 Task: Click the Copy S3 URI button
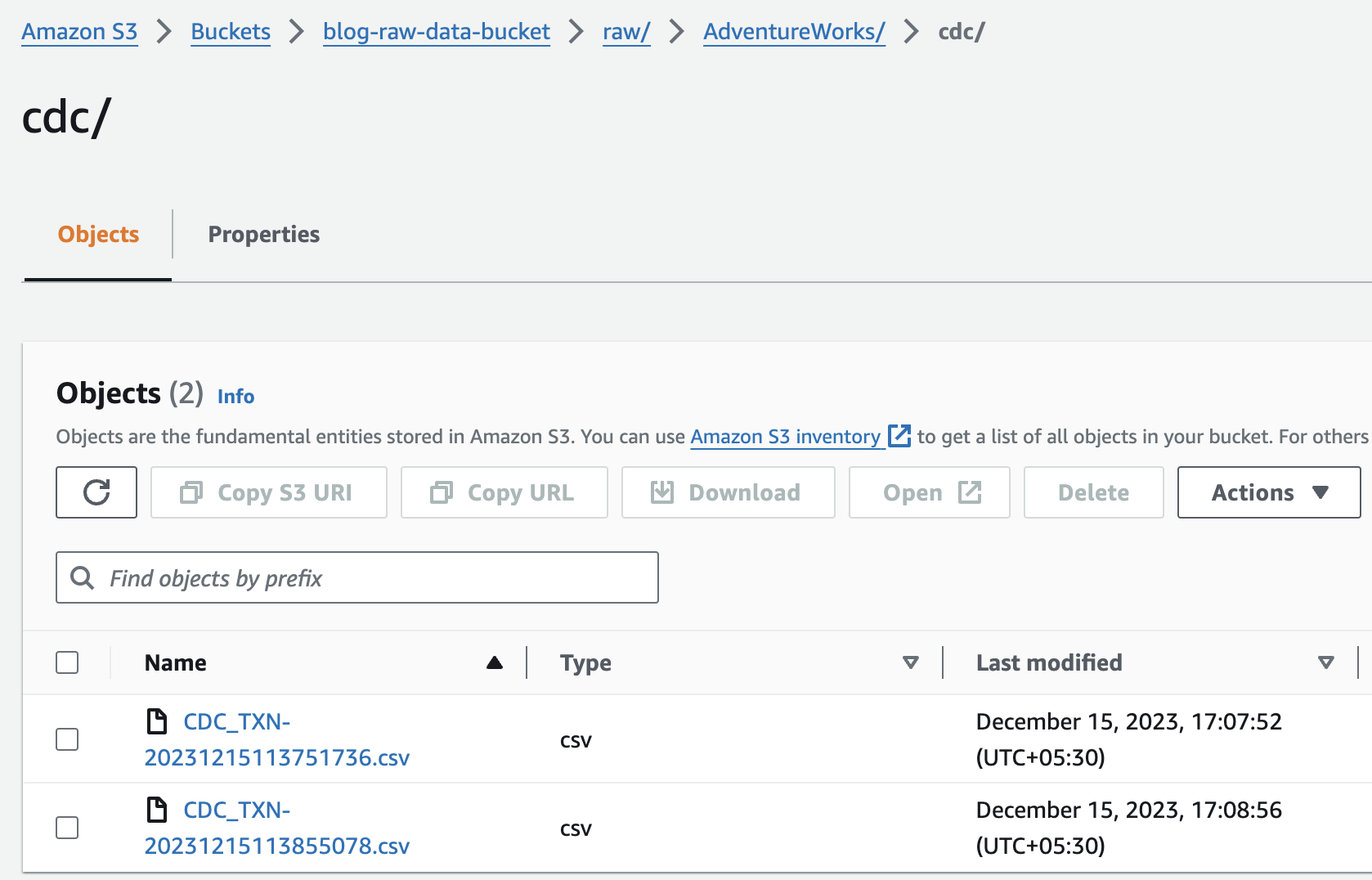coord(268,492)
